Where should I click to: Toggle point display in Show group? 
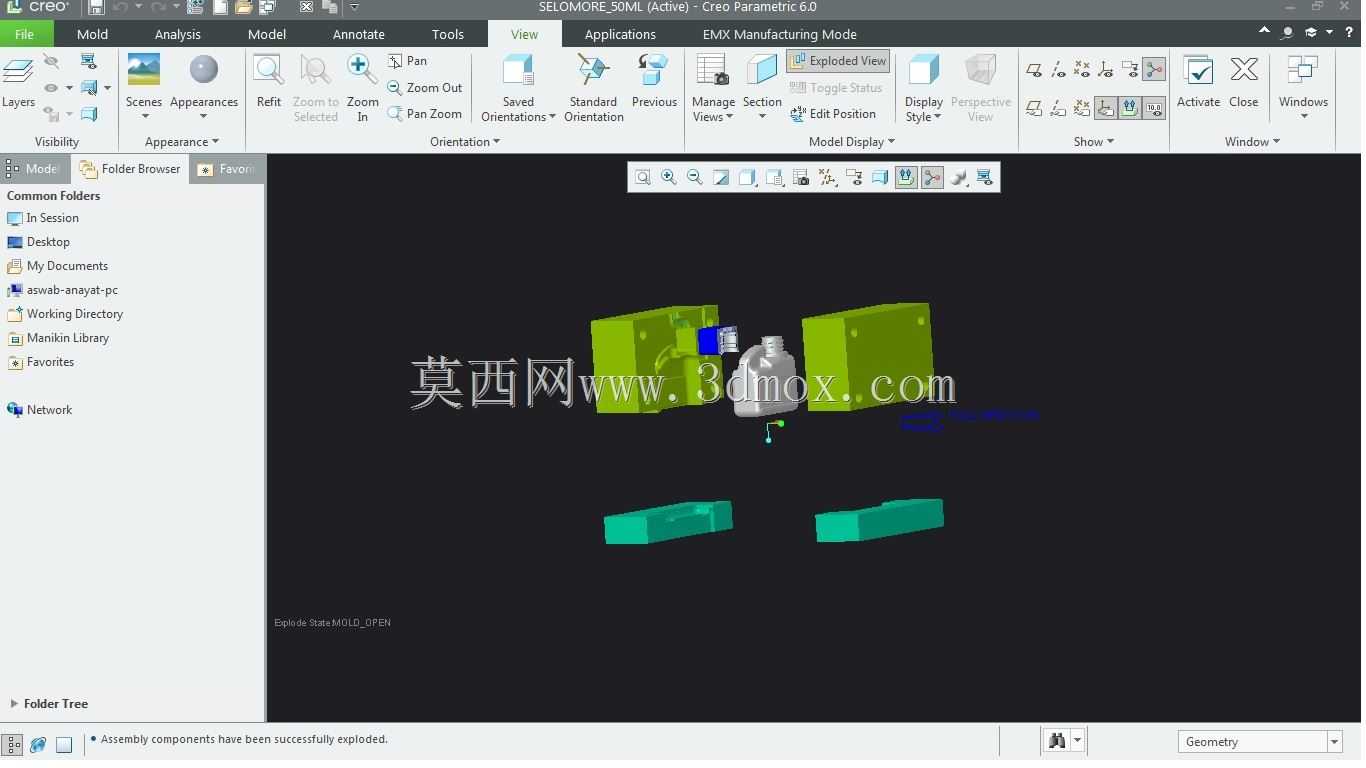click(x=1082, y=70)
